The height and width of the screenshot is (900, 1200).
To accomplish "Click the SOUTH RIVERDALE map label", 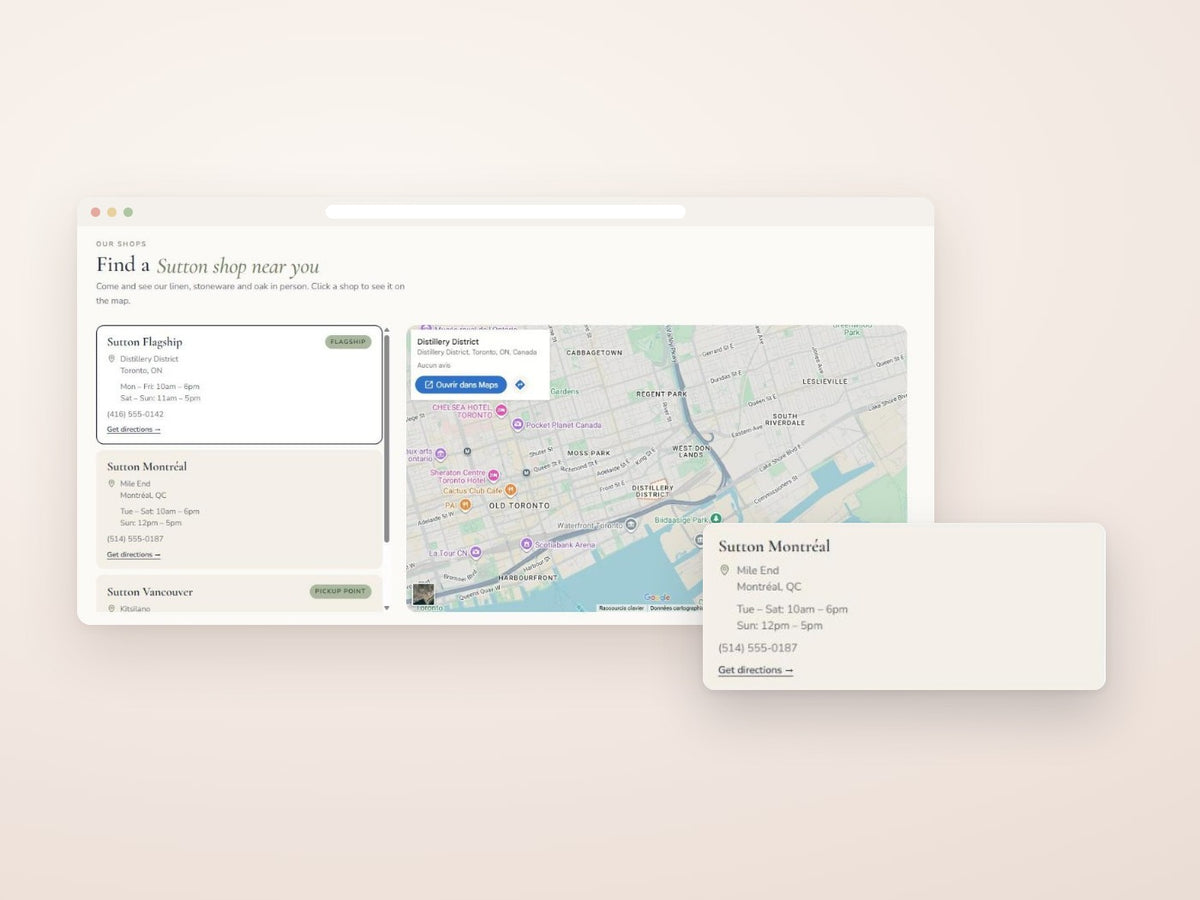I will pos(785,419).
